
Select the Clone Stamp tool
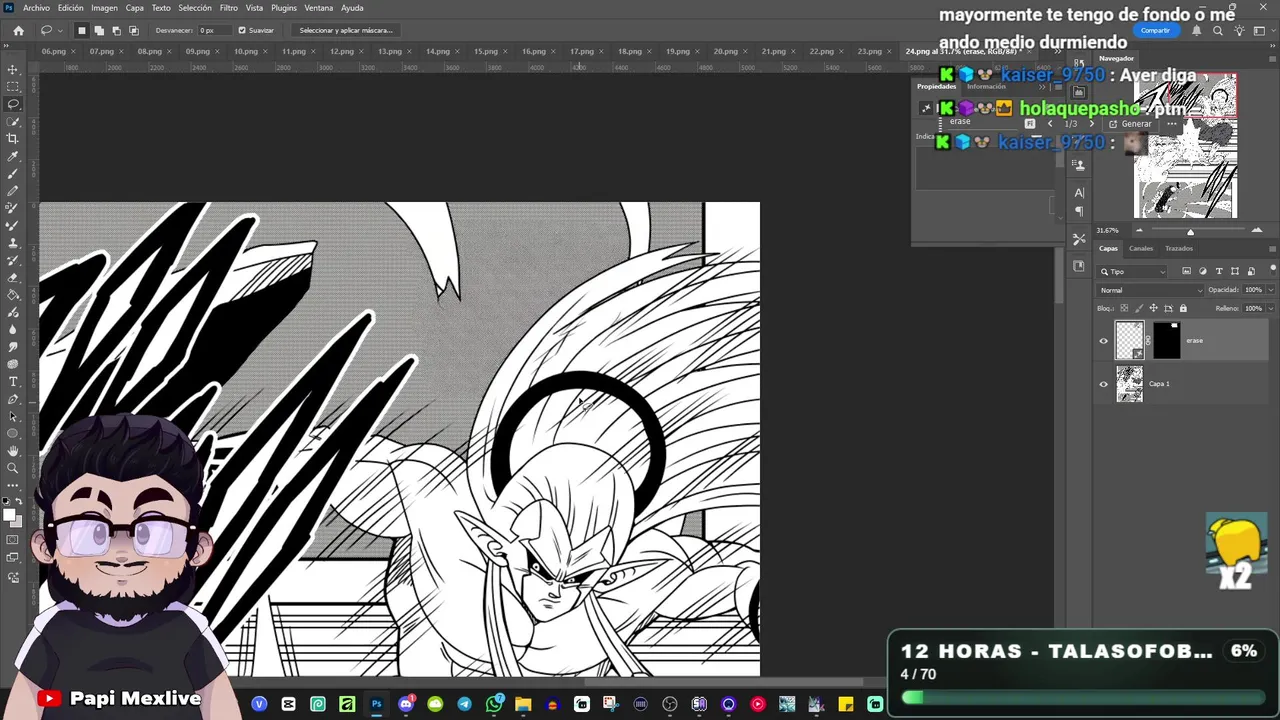(x=13, y=243)
